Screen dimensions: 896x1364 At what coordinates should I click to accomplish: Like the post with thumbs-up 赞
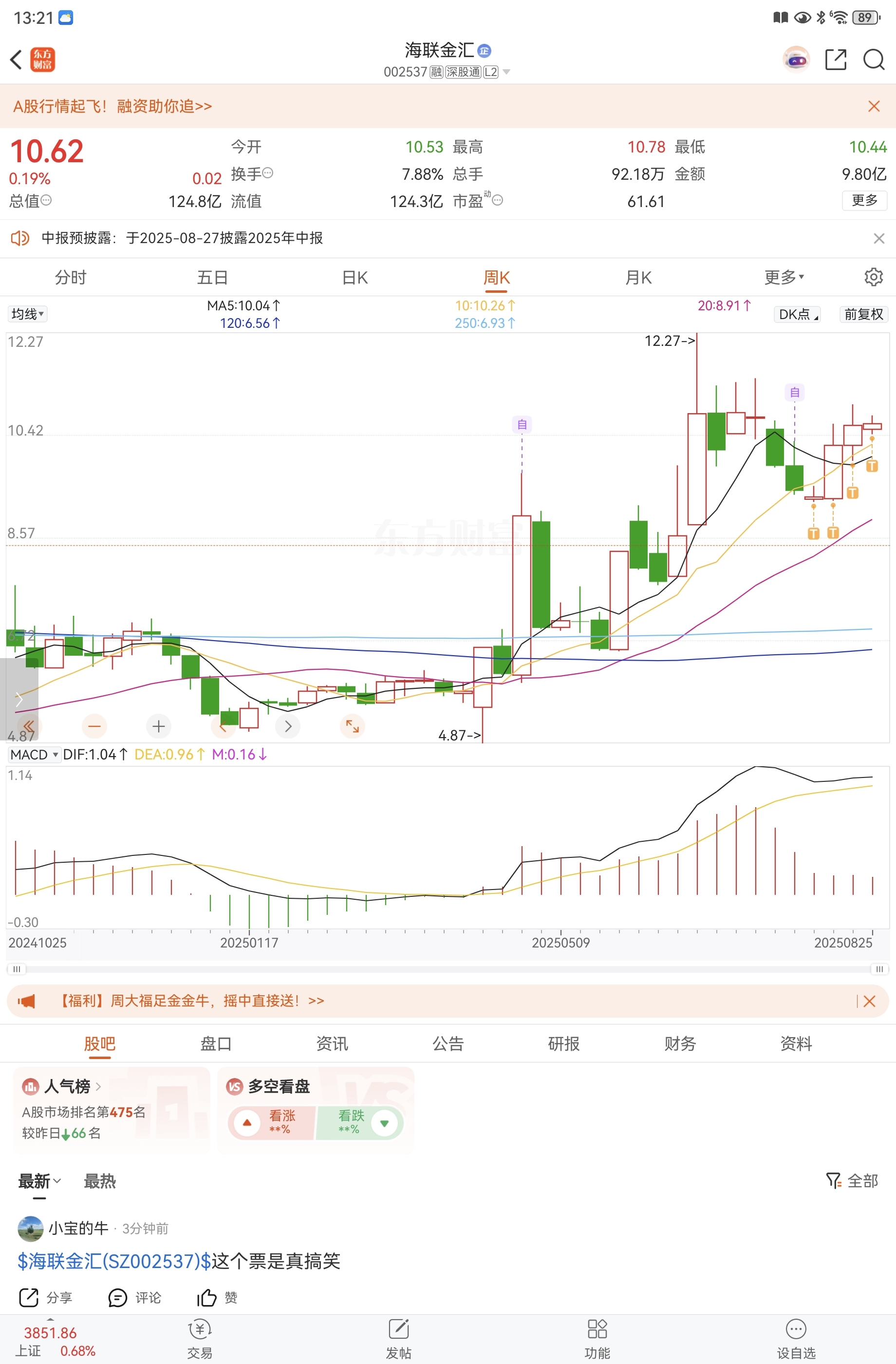click(217, 1298)
